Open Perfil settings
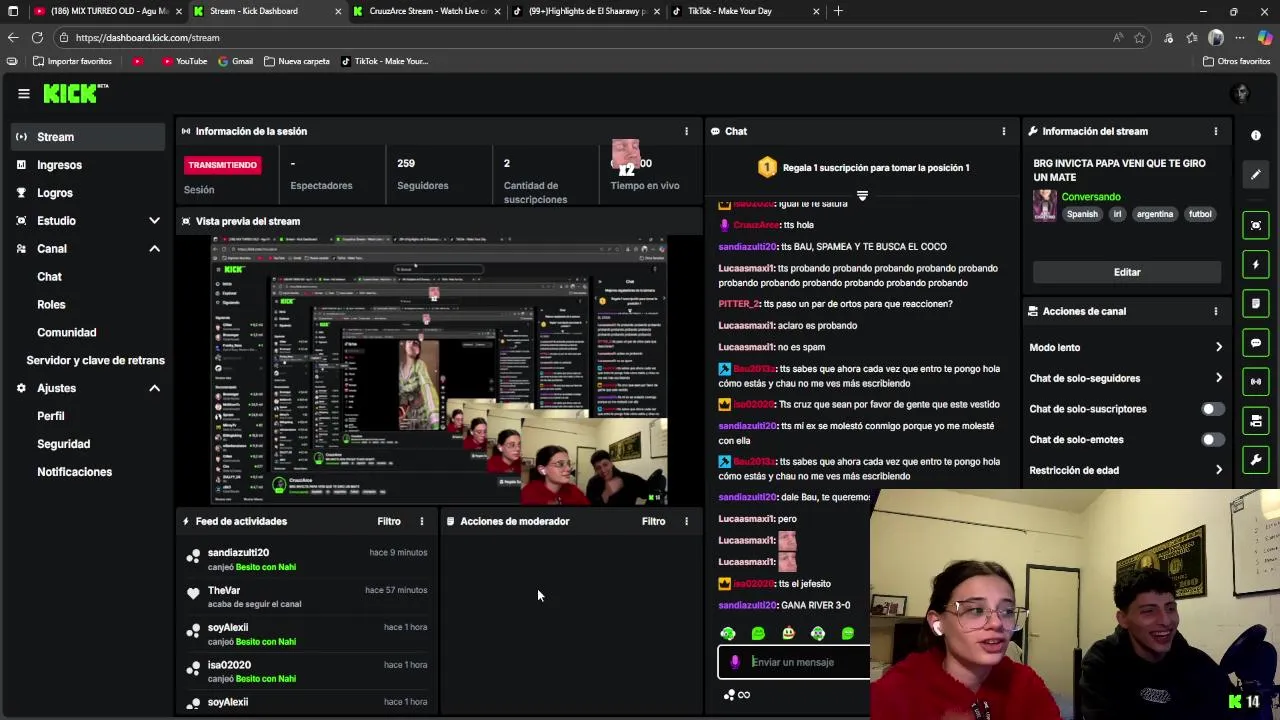Viewport: 1280px width, 720px height. [51, 416]
